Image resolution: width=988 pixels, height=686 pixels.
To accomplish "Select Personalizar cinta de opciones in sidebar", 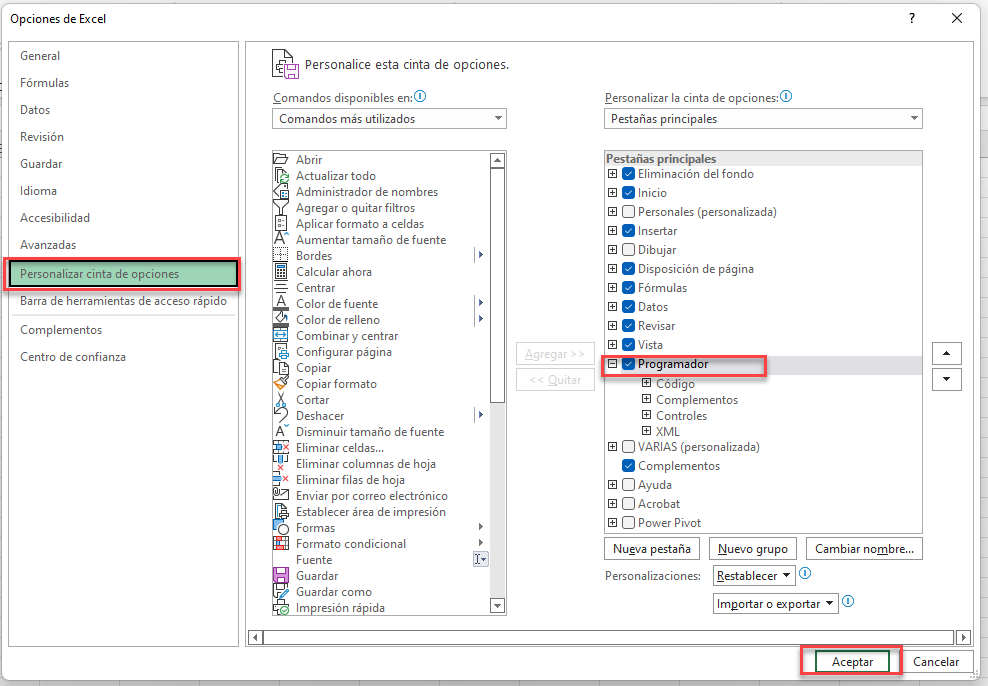I will 123,274.
